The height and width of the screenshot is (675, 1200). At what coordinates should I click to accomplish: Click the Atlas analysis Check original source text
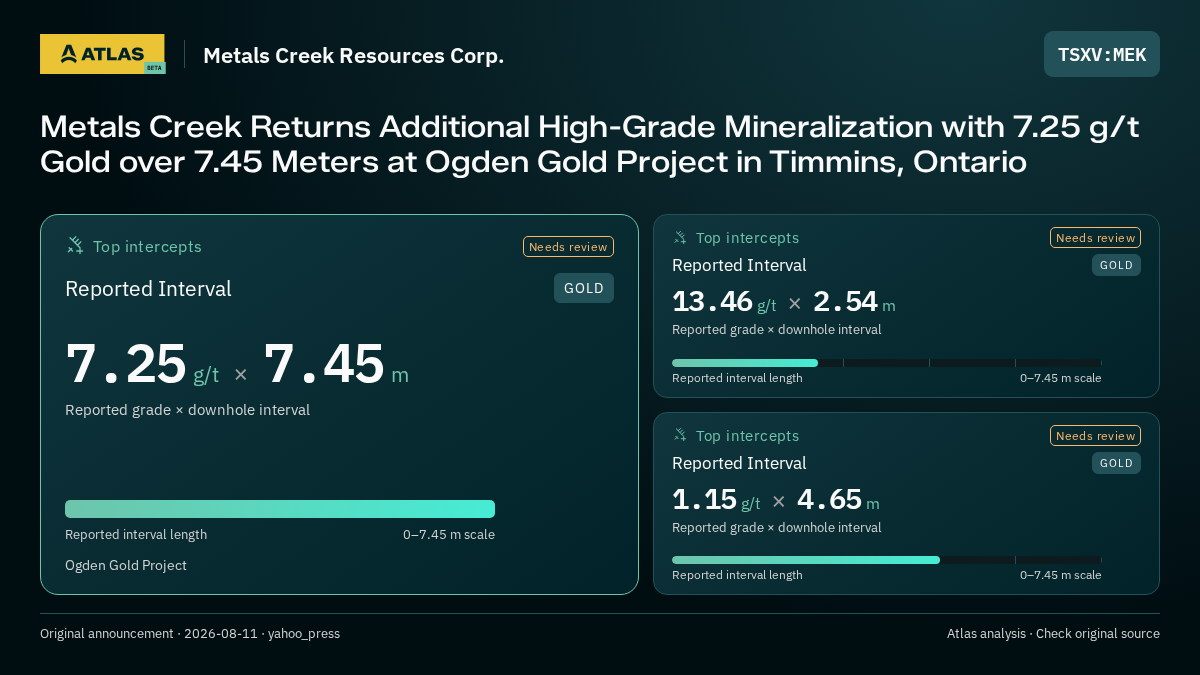point(1053,634)
